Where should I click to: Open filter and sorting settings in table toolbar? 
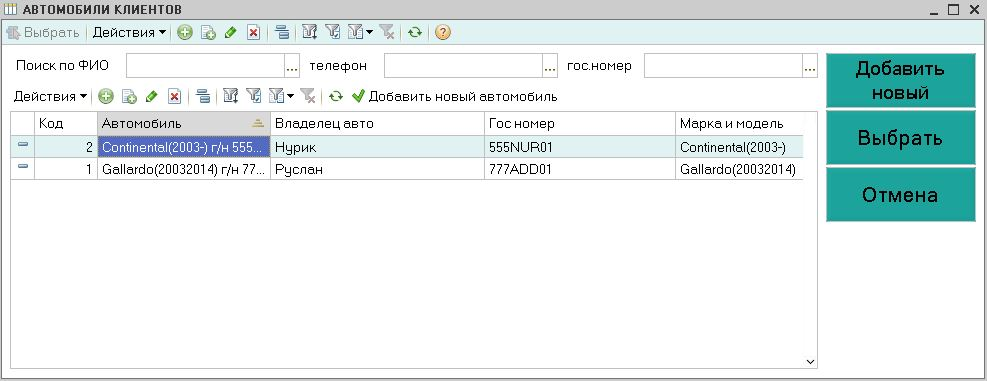coord(230,96)
